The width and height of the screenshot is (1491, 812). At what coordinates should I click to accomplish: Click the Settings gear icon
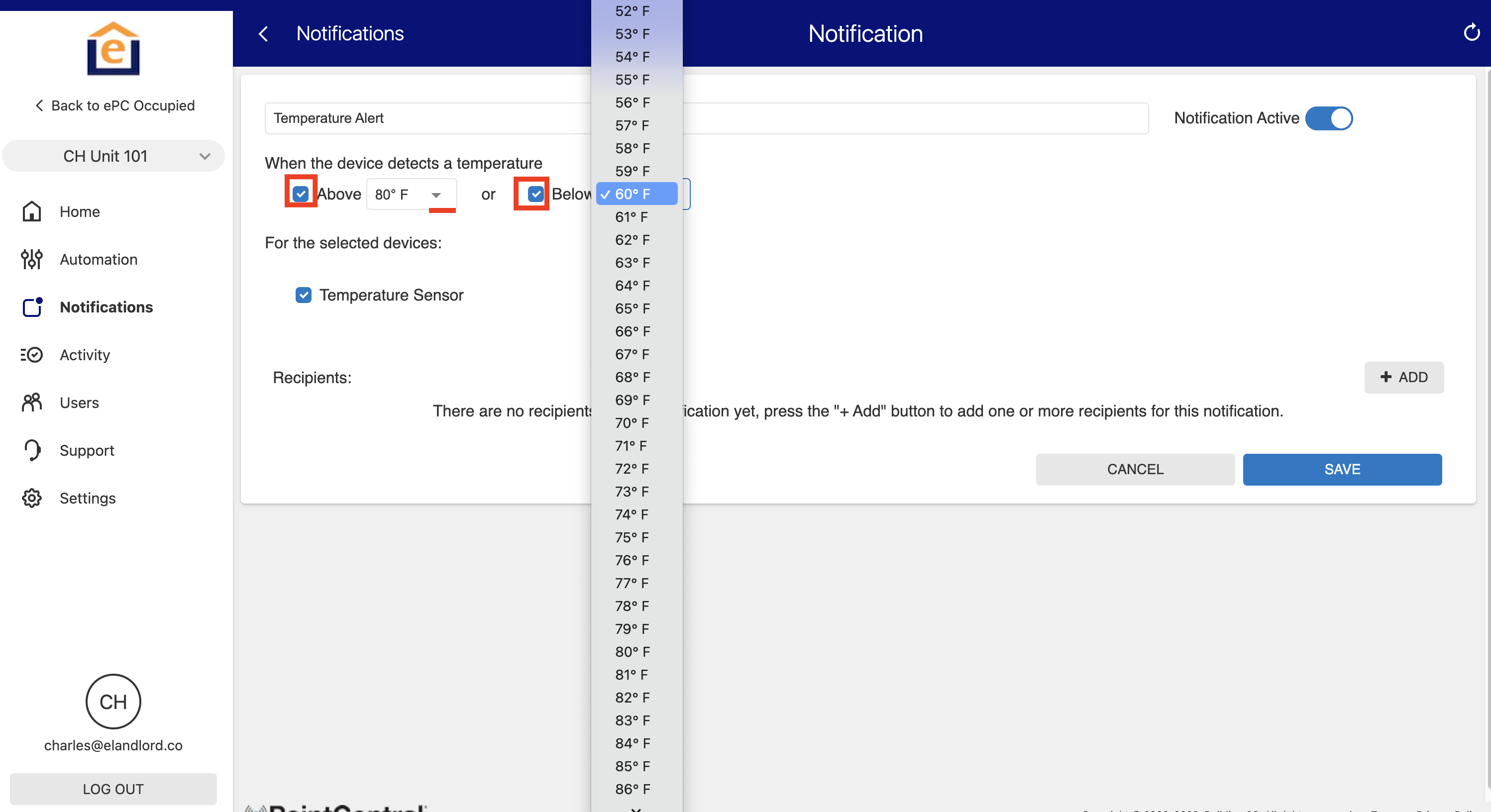point(31,498)
